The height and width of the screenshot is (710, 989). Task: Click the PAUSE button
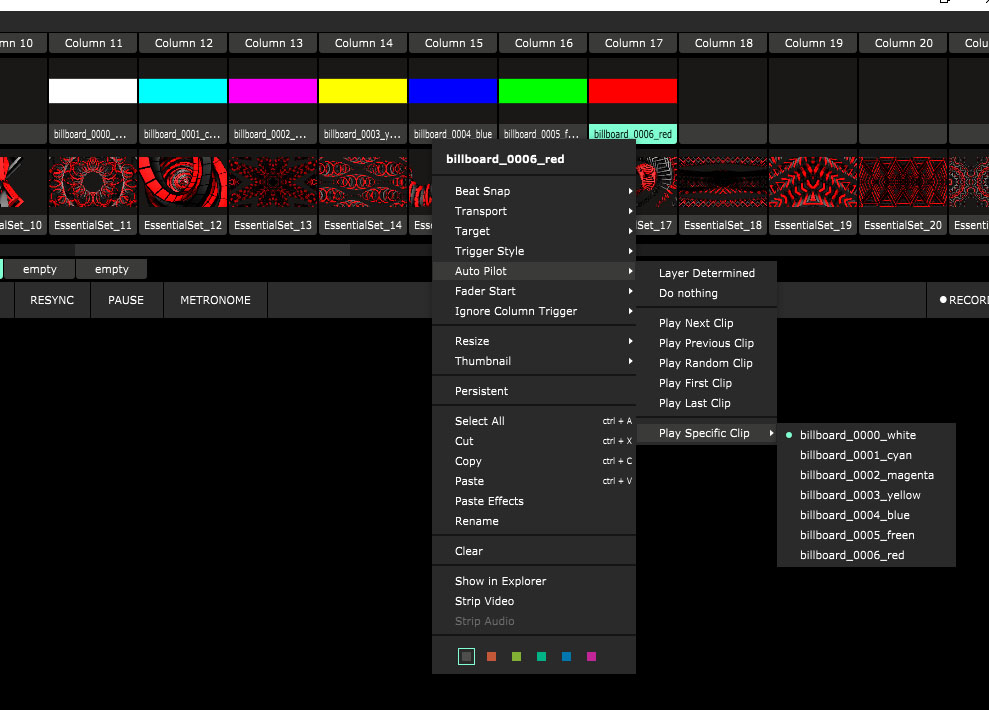pos(126,300)
